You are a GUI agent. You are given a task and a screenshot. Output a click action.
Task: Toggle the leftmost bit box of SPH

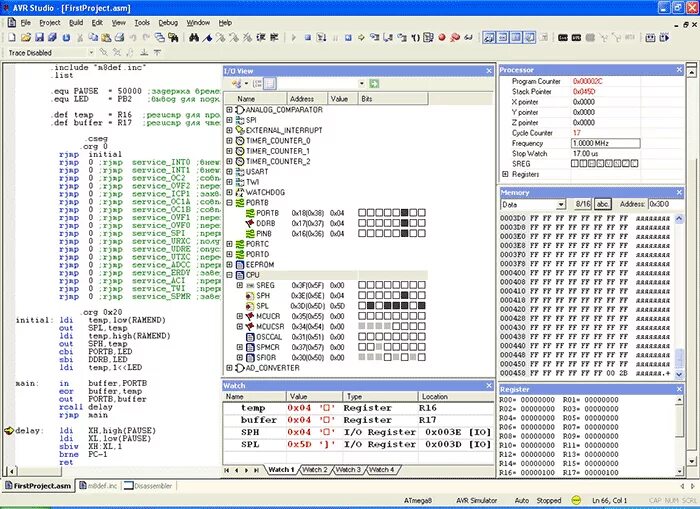[x=362, y=295]
